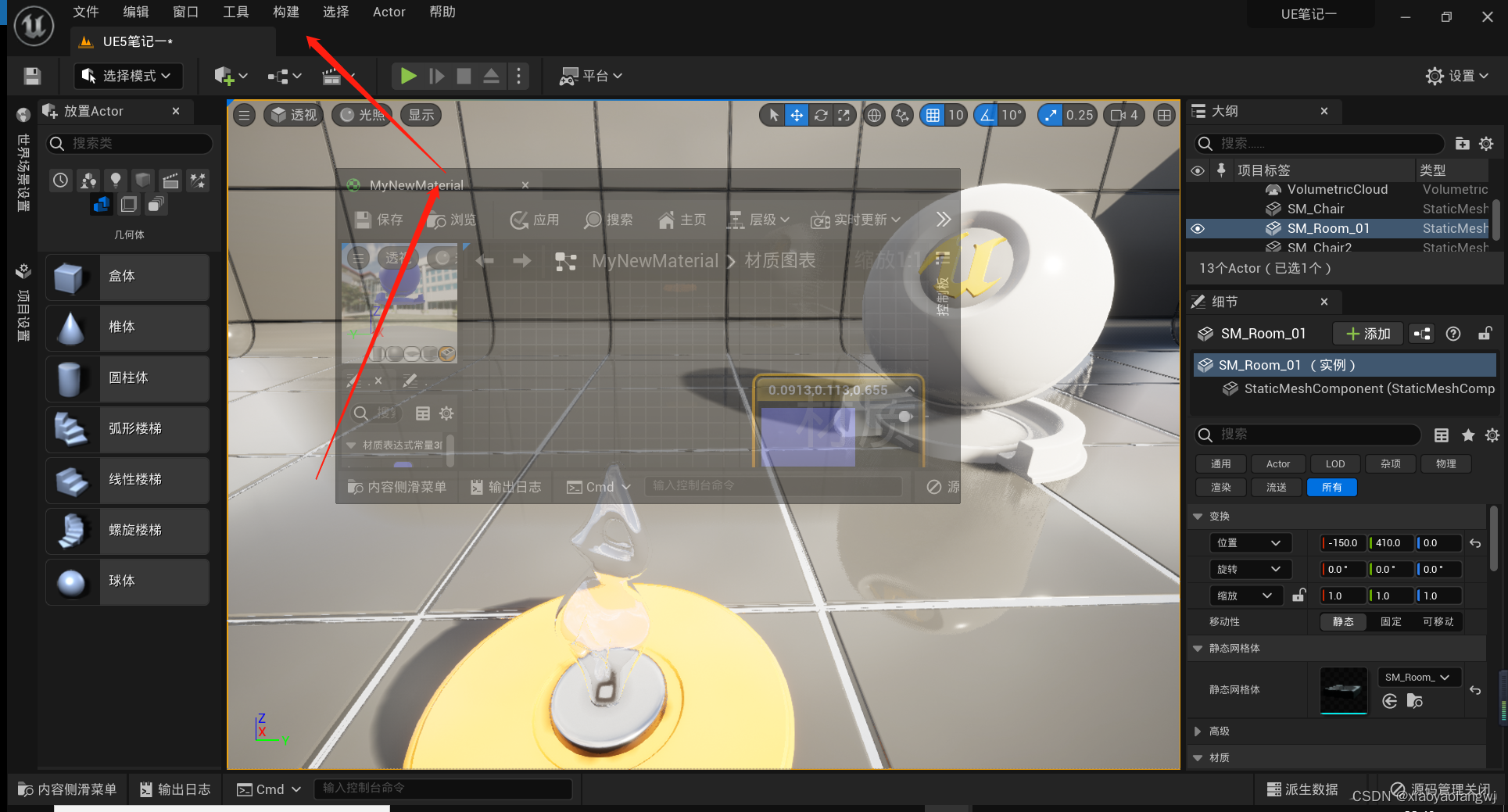Activate the translate move gizmo tool

coord(796,116)
